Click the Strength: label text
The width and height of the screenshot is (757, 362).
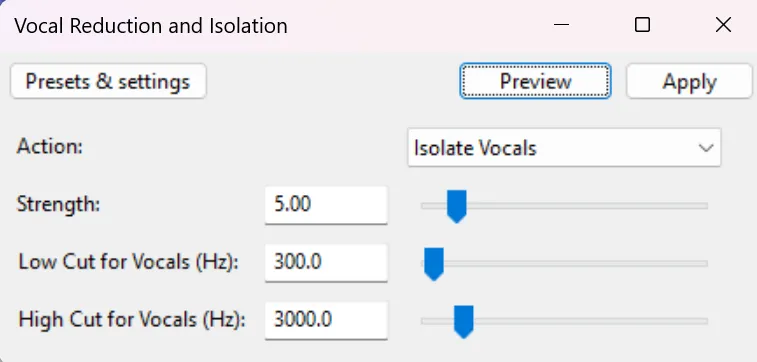point(58,205)
